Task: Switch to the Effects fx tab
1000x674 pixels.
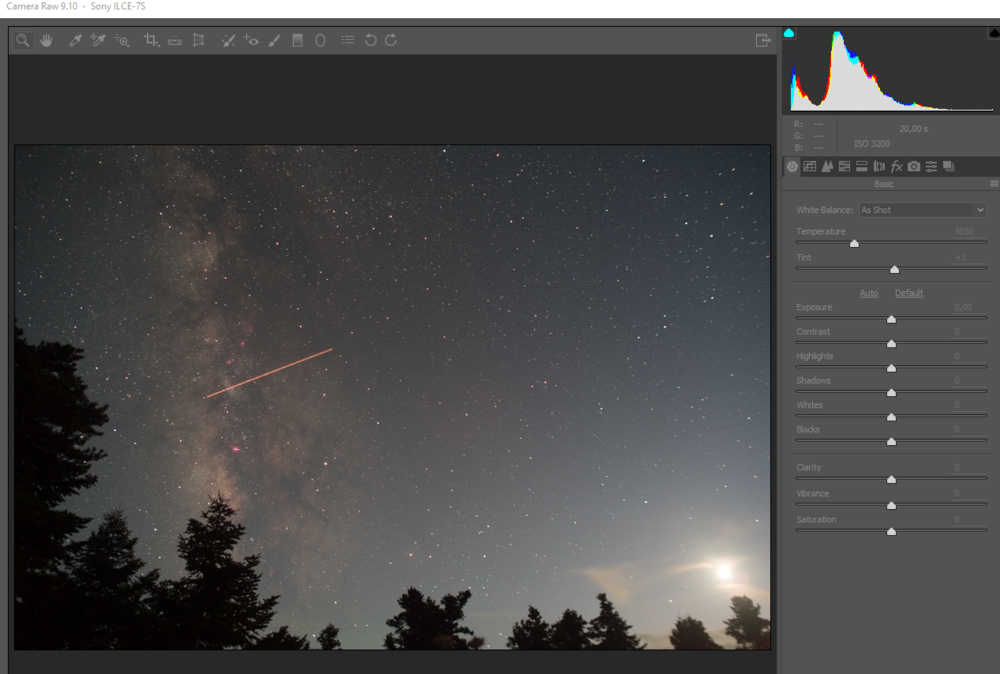Action: point(897,166)
